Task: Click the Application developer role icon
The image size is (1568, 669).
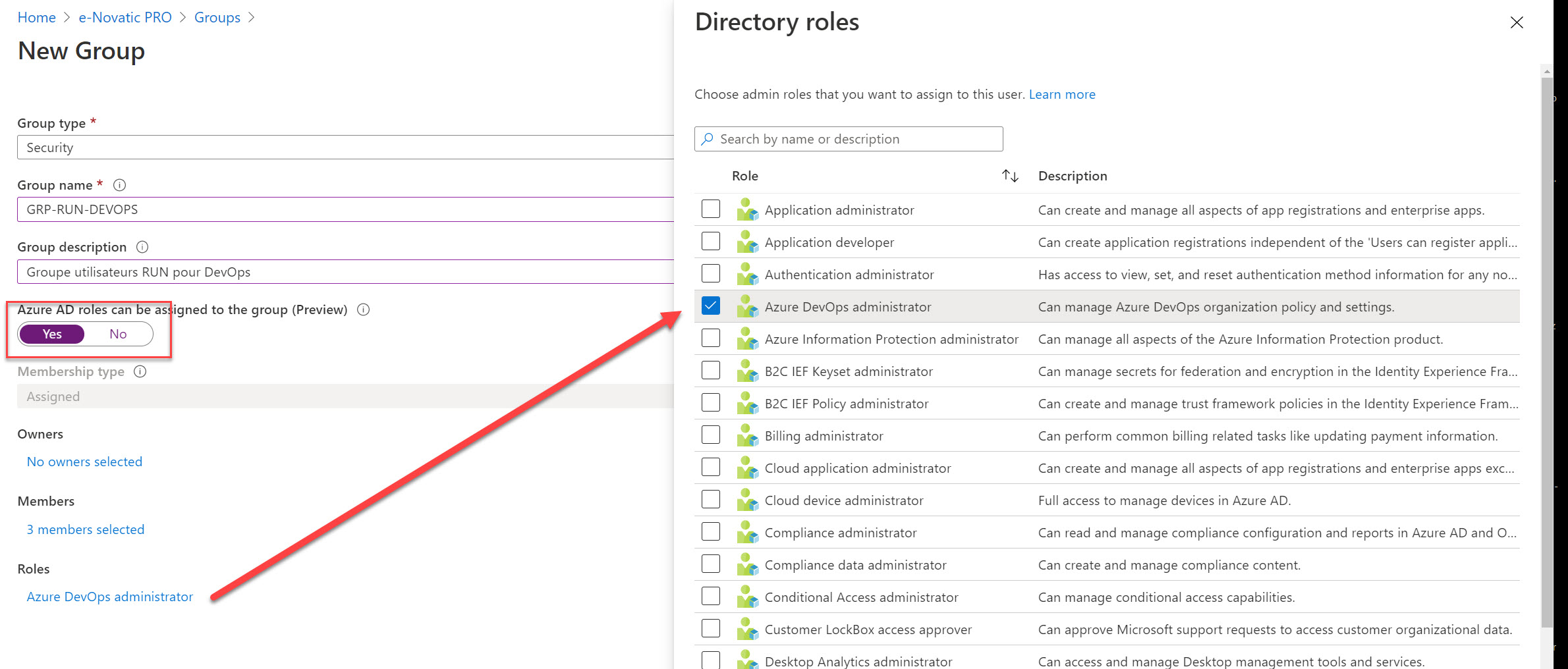Action: click(x=747, y=242)
